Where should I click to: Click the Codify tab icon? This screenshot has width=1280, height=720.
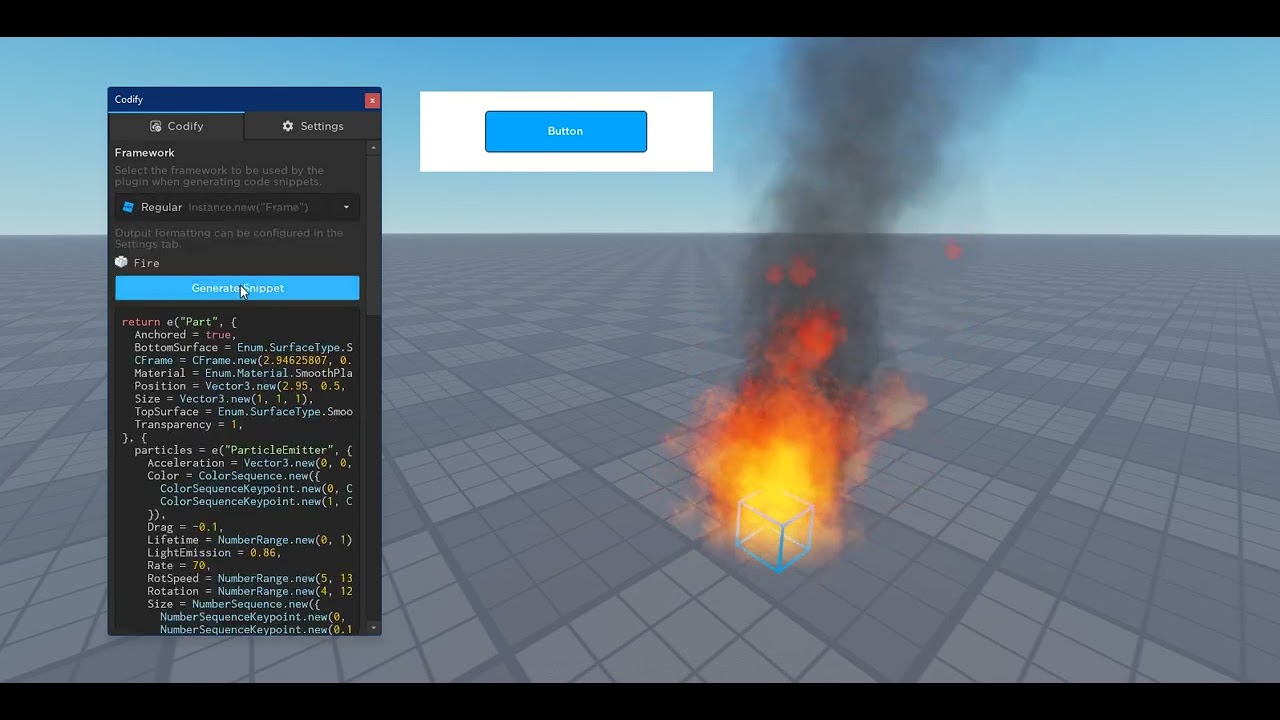click(x=157, y=126)
